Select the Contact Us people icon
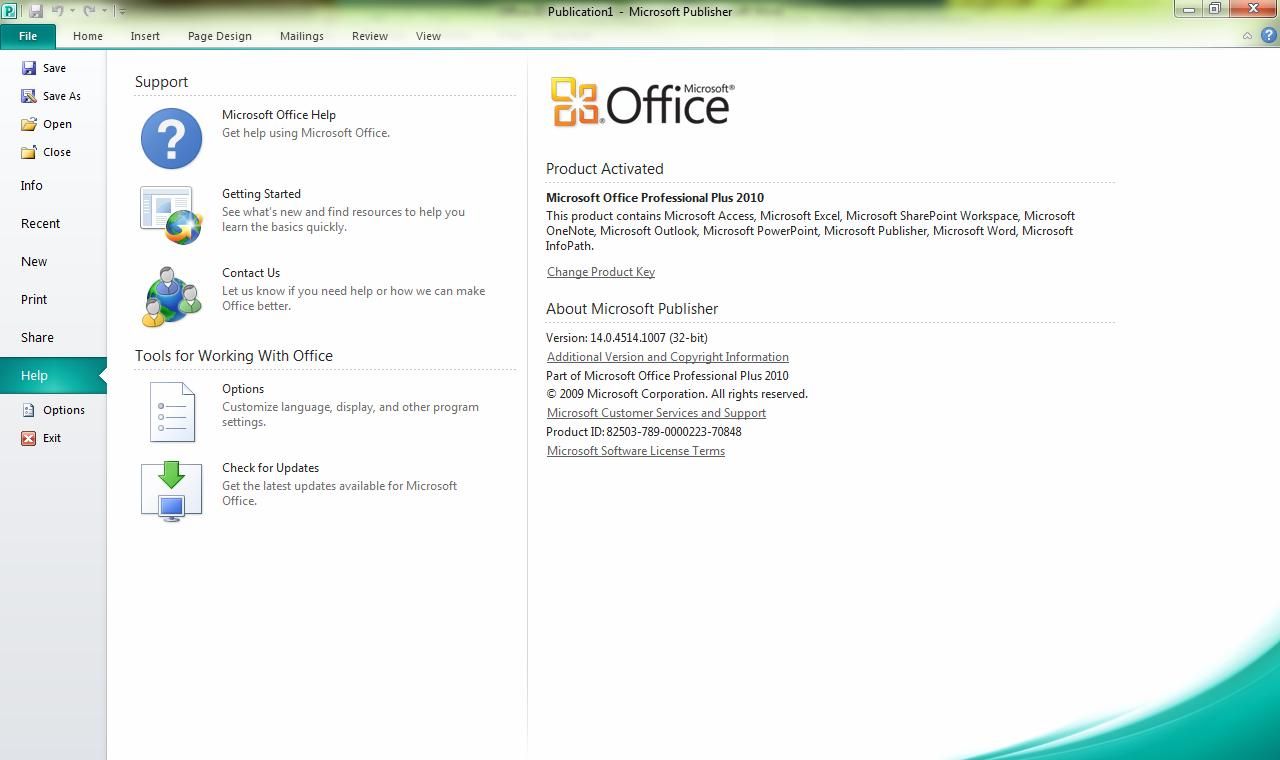 tap(170, 294)
